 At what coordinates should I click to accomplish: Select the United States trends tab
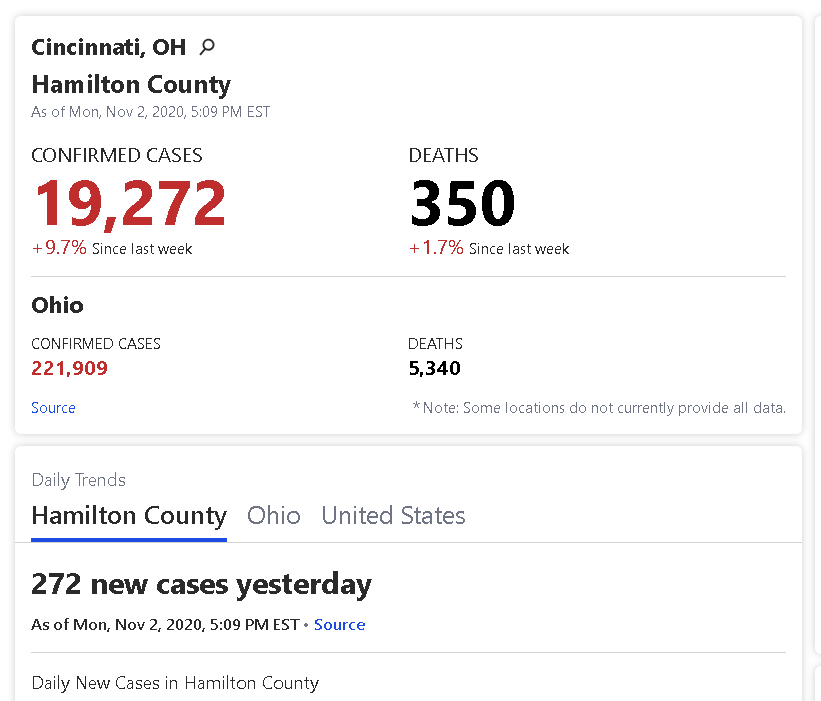coord(393,516)
